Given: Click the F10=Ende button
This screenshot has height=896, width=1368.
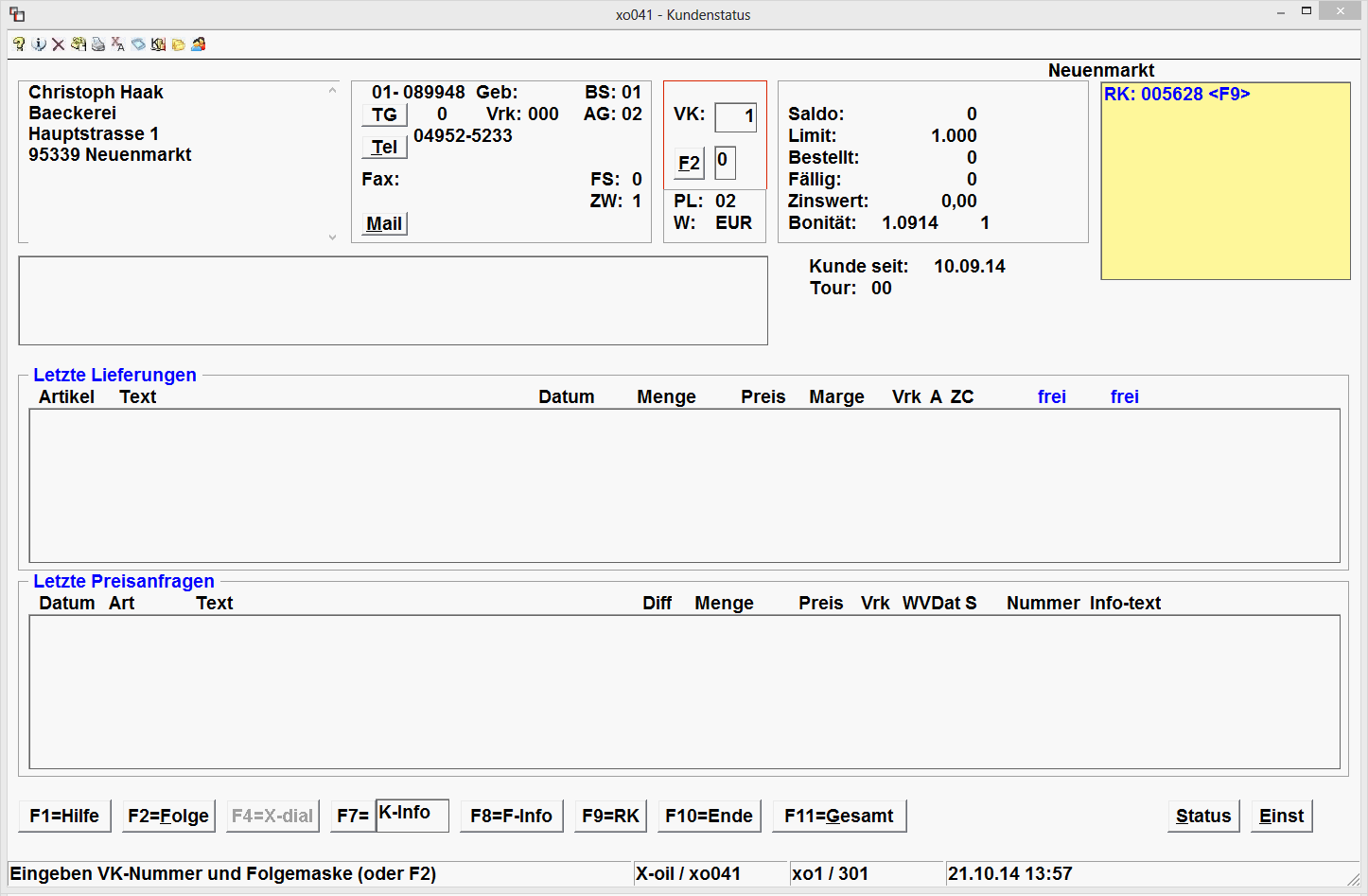Looking at the screenshot, I should (709, 816).
